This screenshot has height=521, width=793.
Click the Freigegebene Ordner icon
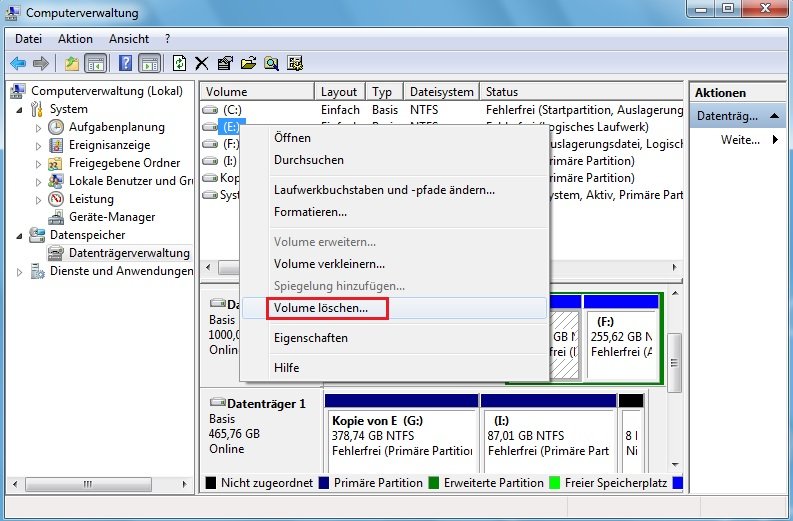(55, 163)
